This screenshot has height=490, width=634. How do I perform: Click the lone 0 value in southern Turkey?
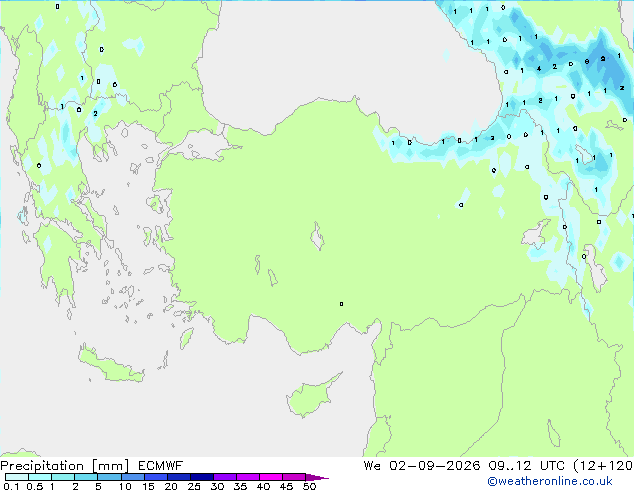click(x=341, y=304)
